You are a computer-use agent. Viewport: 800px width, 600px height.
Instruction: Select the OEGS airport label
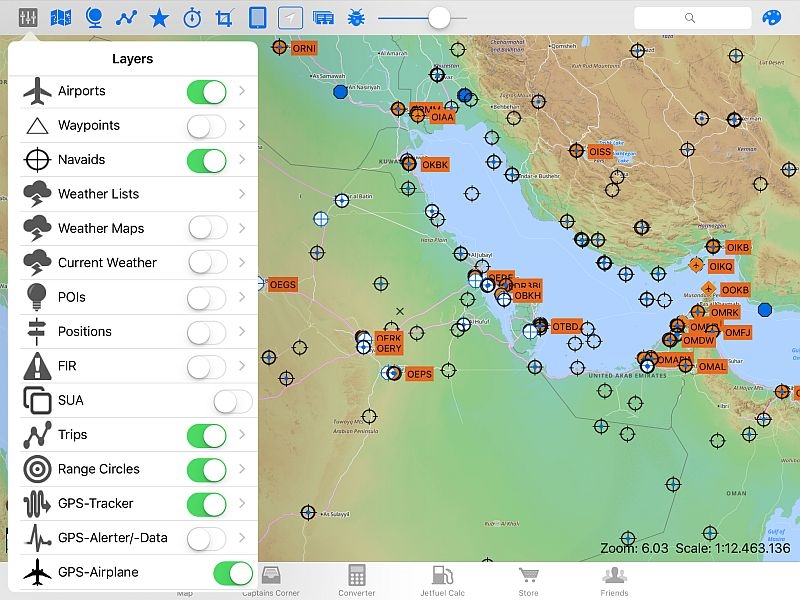pyautogui.click(x=282, y=284)
